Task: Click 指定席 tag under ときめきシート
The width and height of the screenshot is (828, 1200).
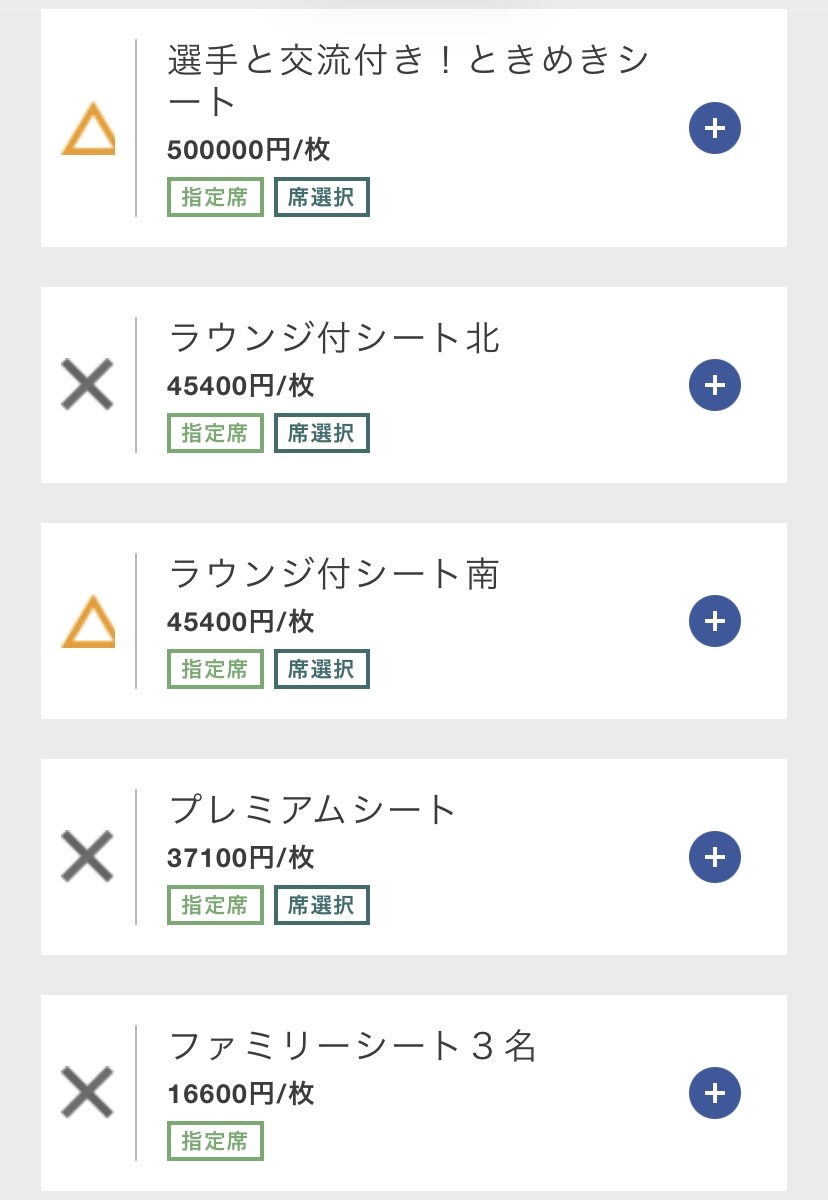Action: [x=215, y=197]
